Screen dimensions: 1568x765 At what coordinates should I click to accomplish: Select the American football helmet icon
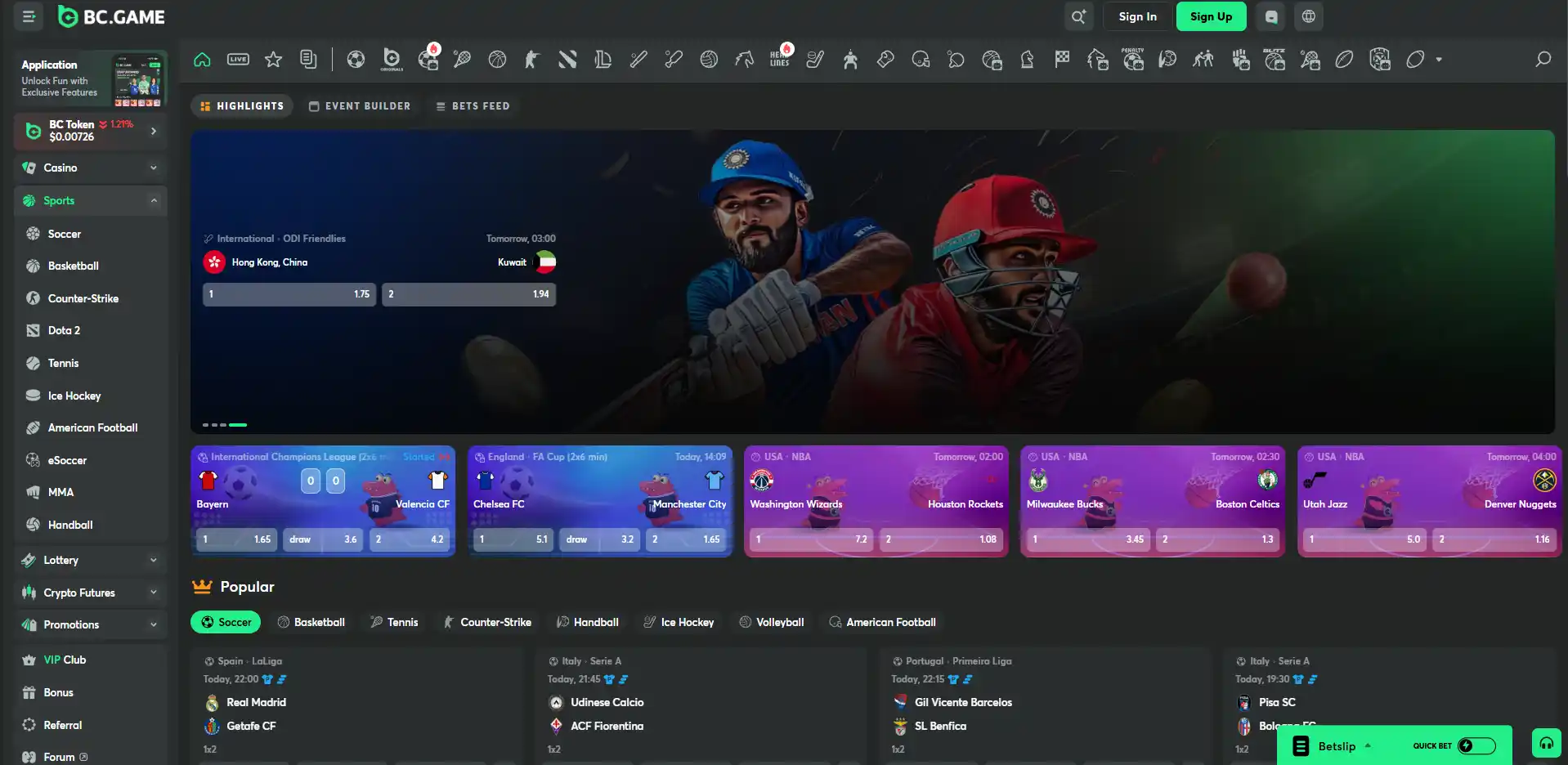[x=921, y=60]
